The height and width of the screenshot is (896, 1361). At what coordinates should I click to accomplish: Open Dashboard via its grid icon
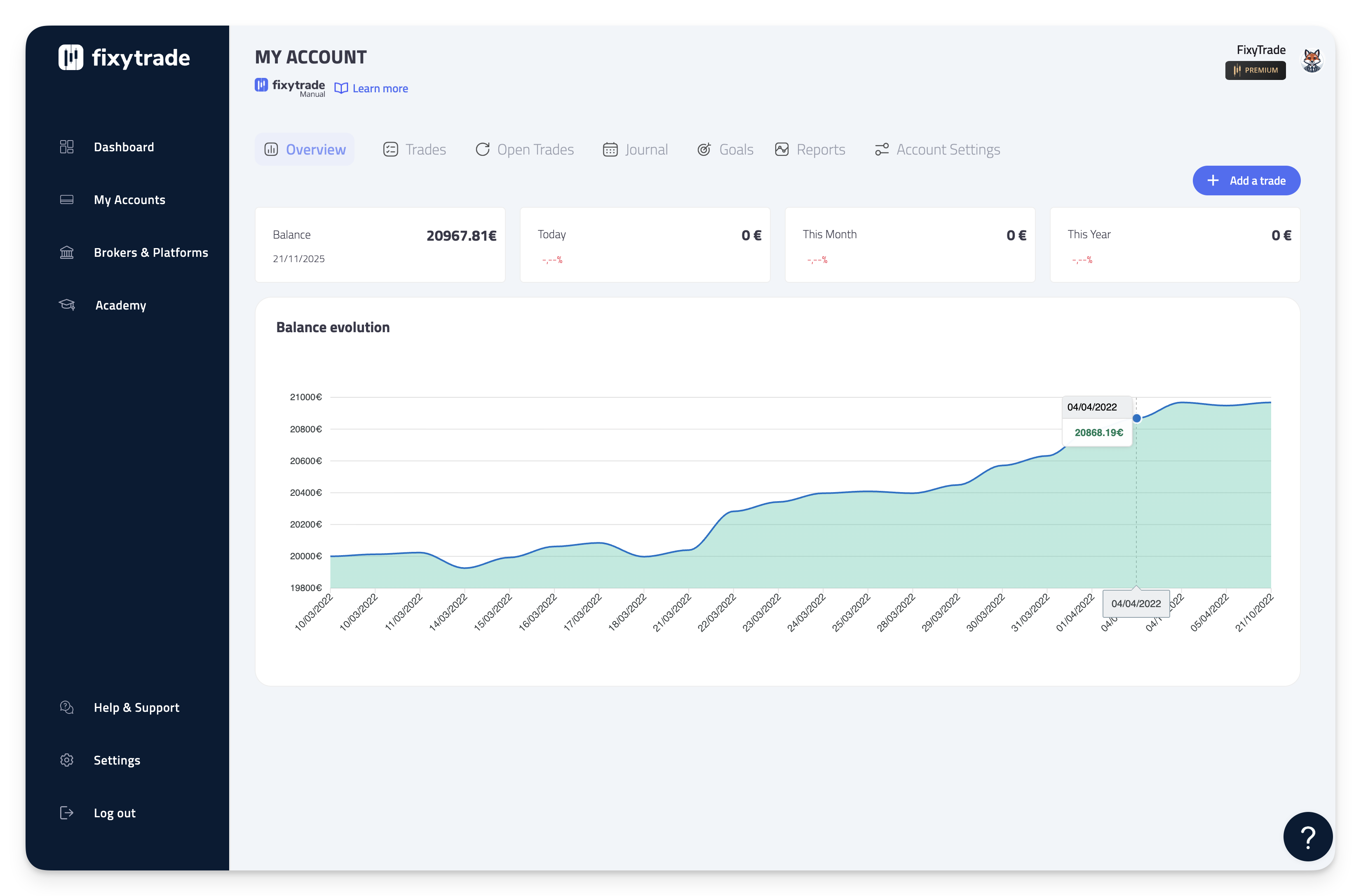click(x=67, y=147)
